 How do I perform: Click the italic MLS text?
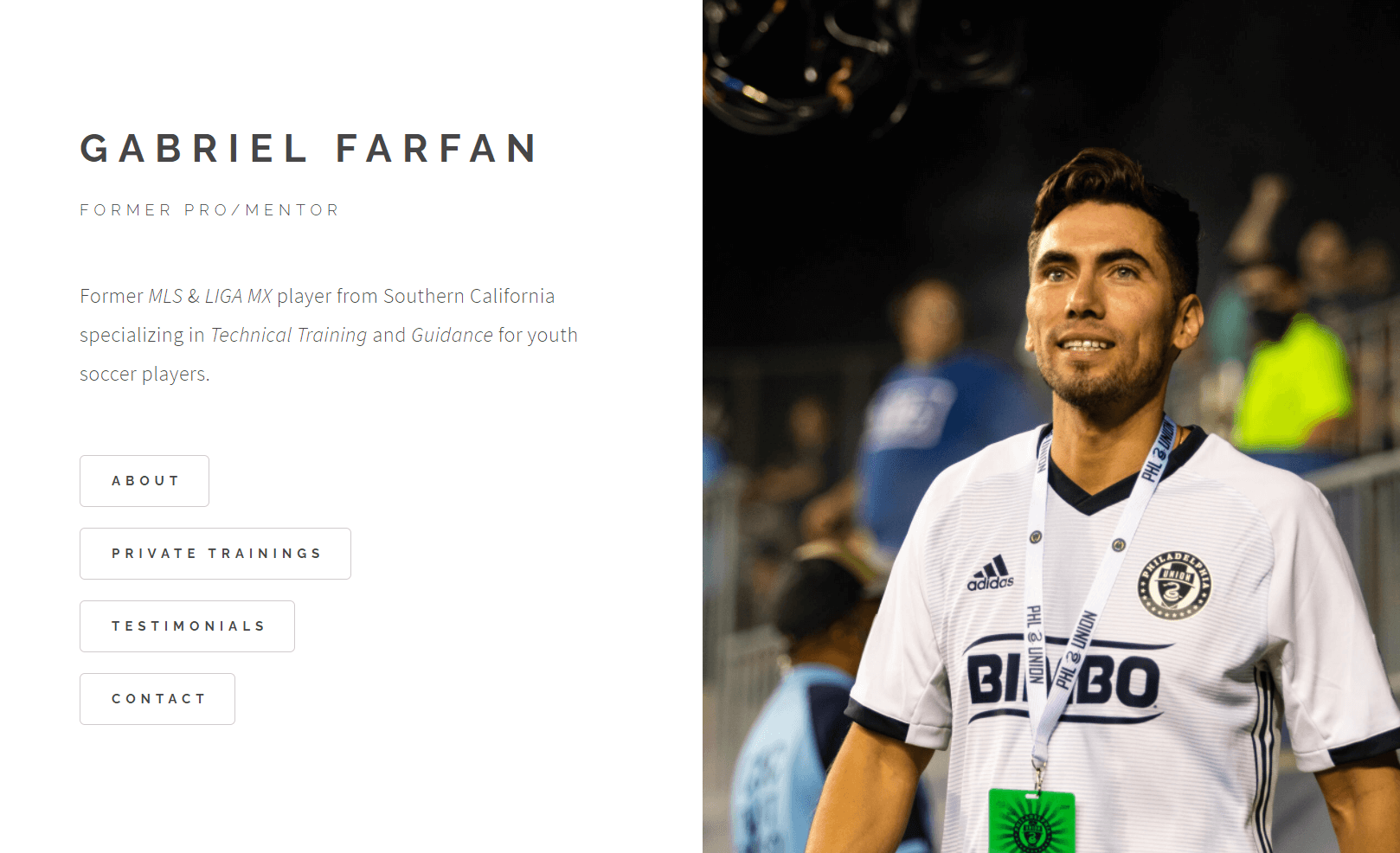(x=165, y=296)
